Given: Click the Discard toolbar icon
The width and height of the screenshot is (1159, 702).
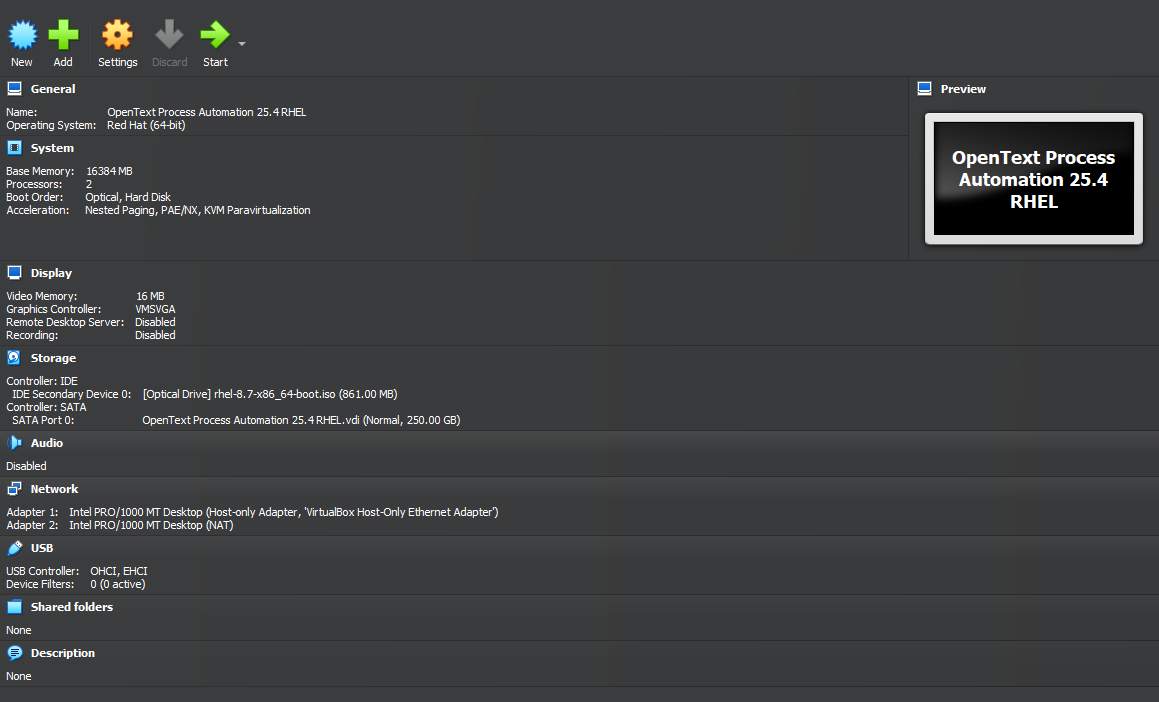Looking at the screenshot, I should (x=169, y=36).
